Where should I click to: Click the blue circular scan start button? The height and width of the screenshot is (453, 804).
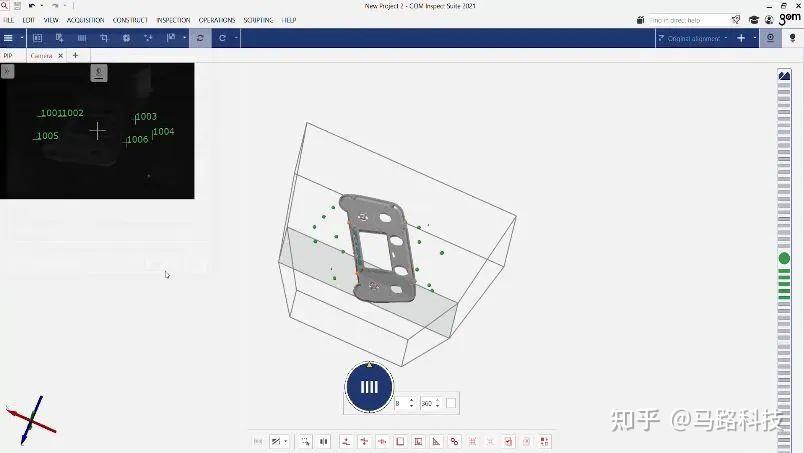click(x=369, y=387)
